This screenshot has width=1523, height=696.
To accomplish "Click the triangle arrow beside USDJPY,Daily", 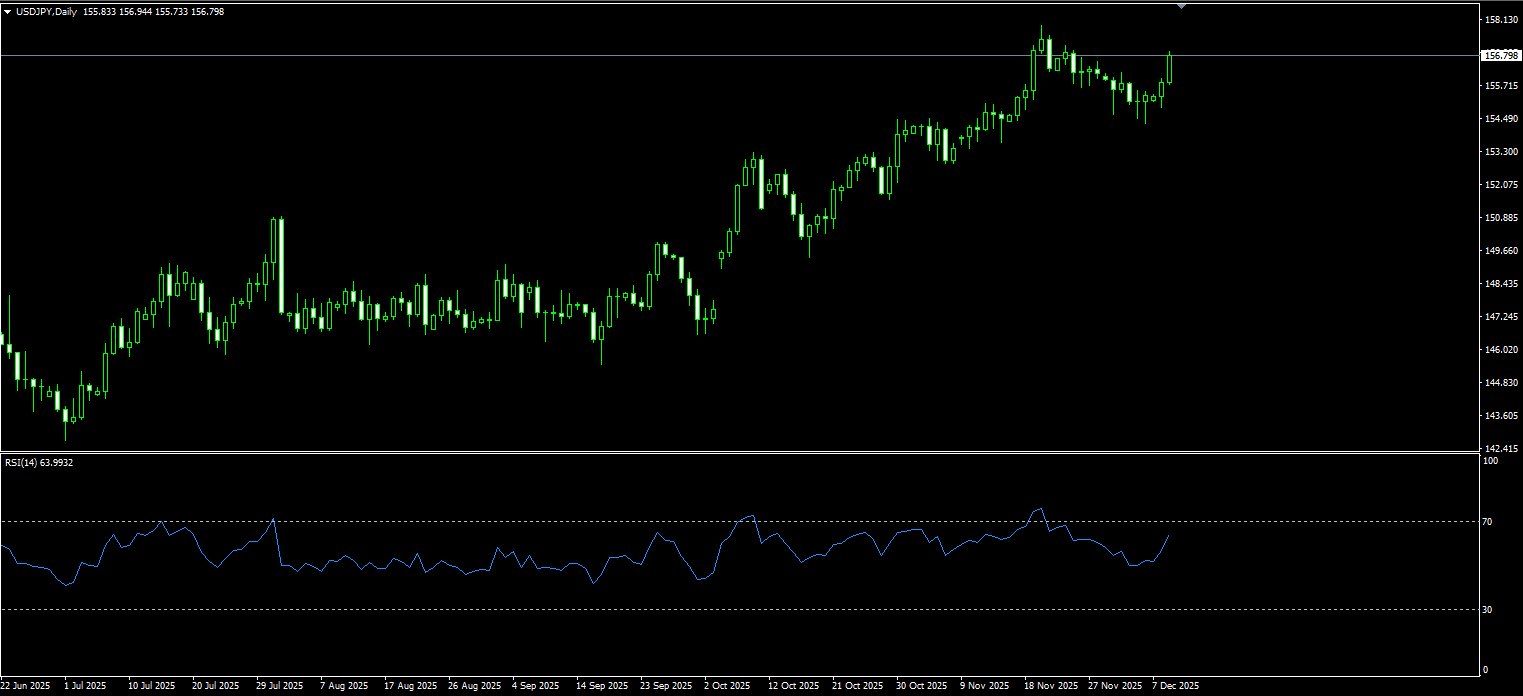I will tap(7, 11).
